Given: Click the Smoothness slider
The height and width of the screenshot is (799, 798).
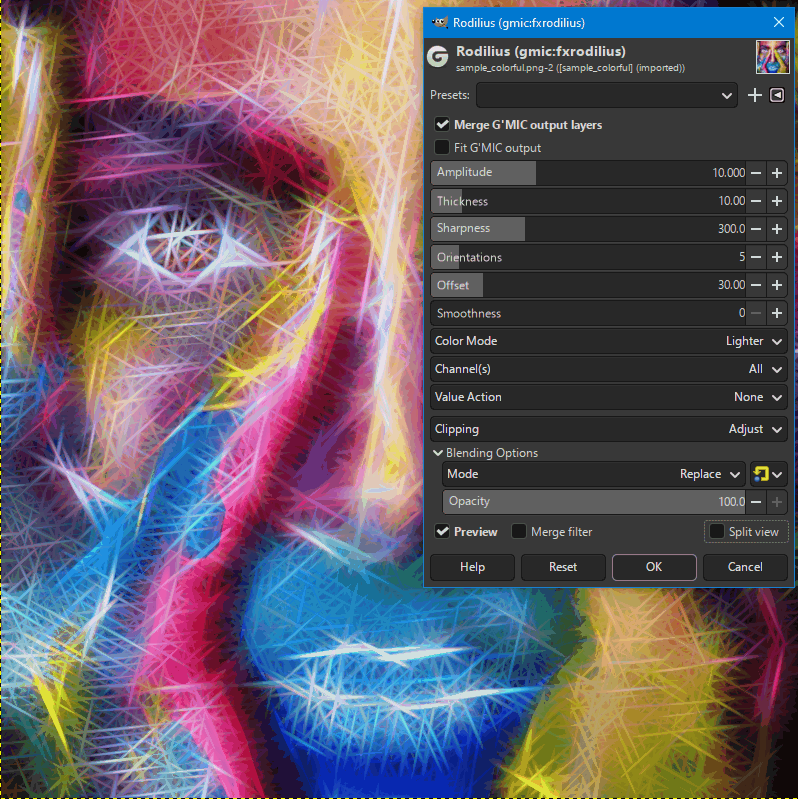Looking at the screenshot, I should 588,313.
